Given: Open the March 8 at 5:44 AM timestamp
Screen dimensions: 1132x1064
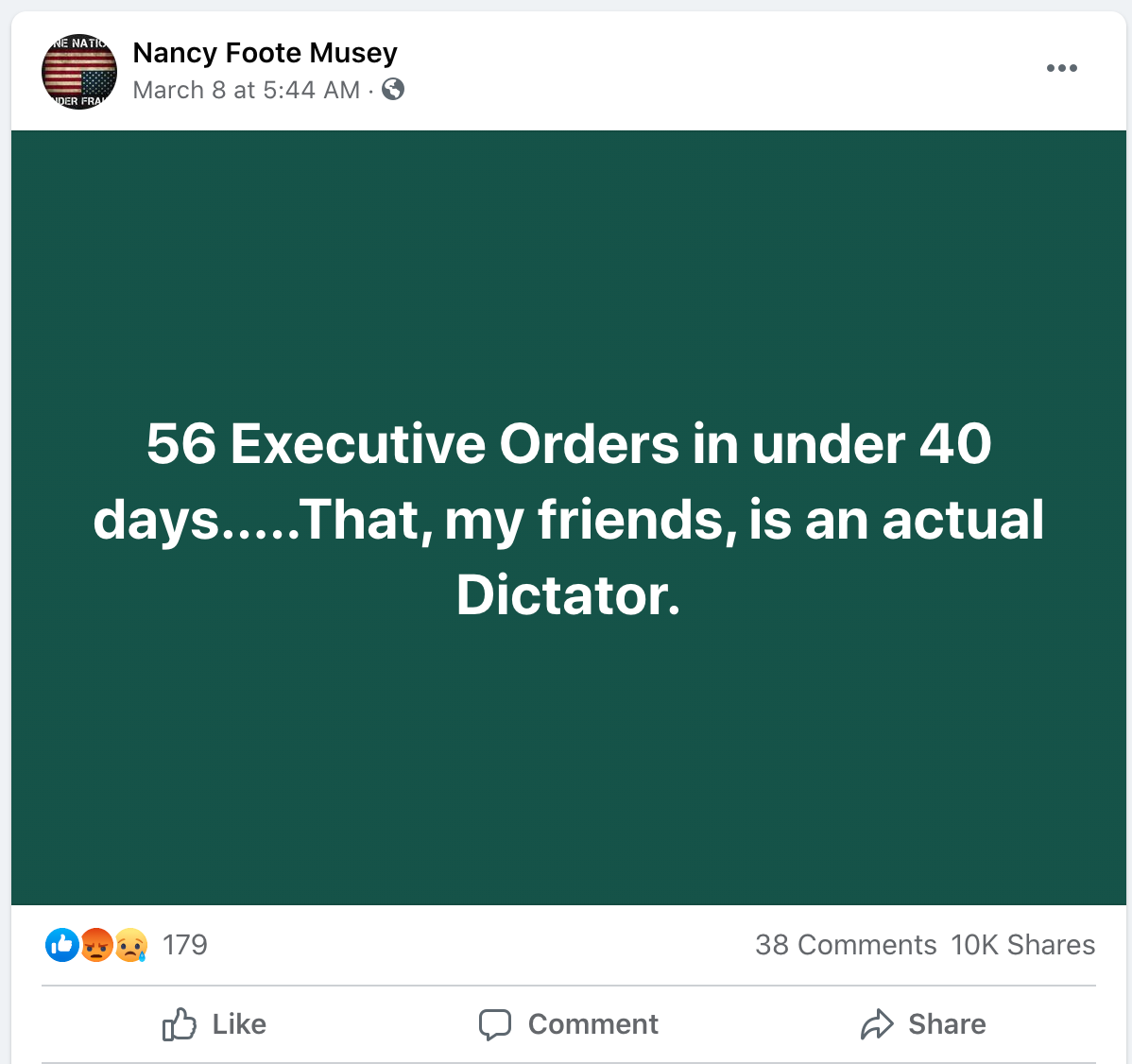Looking at the screenshot, I should coord(246,90).
